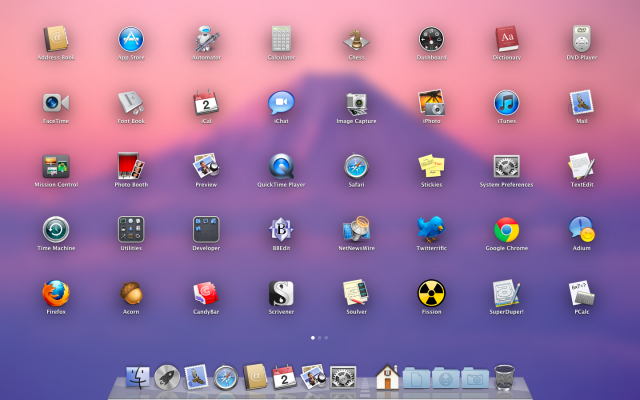Open the Documents stack in the Dock

coord(416,378)
